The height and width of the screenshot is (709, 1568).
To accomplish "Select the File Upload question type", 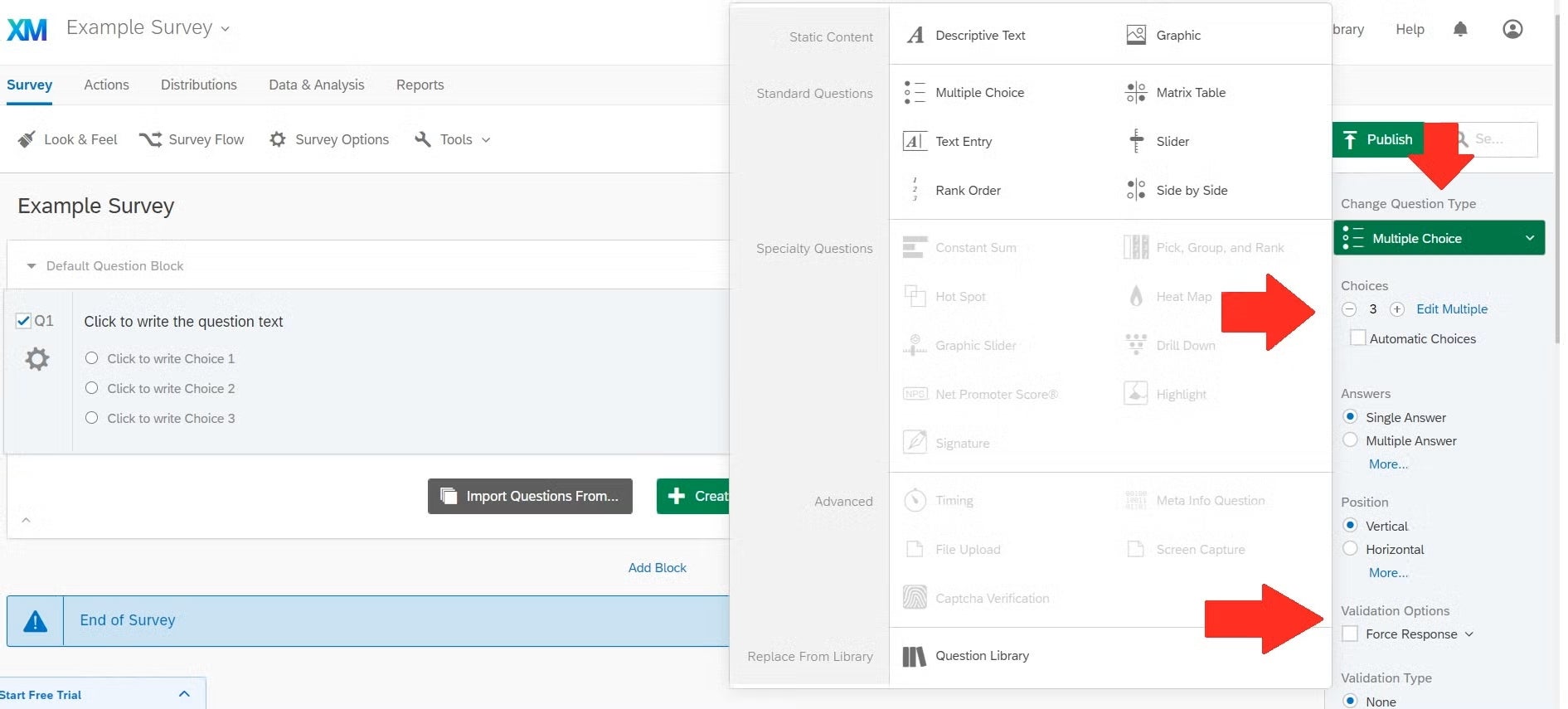I will point(953,549).
